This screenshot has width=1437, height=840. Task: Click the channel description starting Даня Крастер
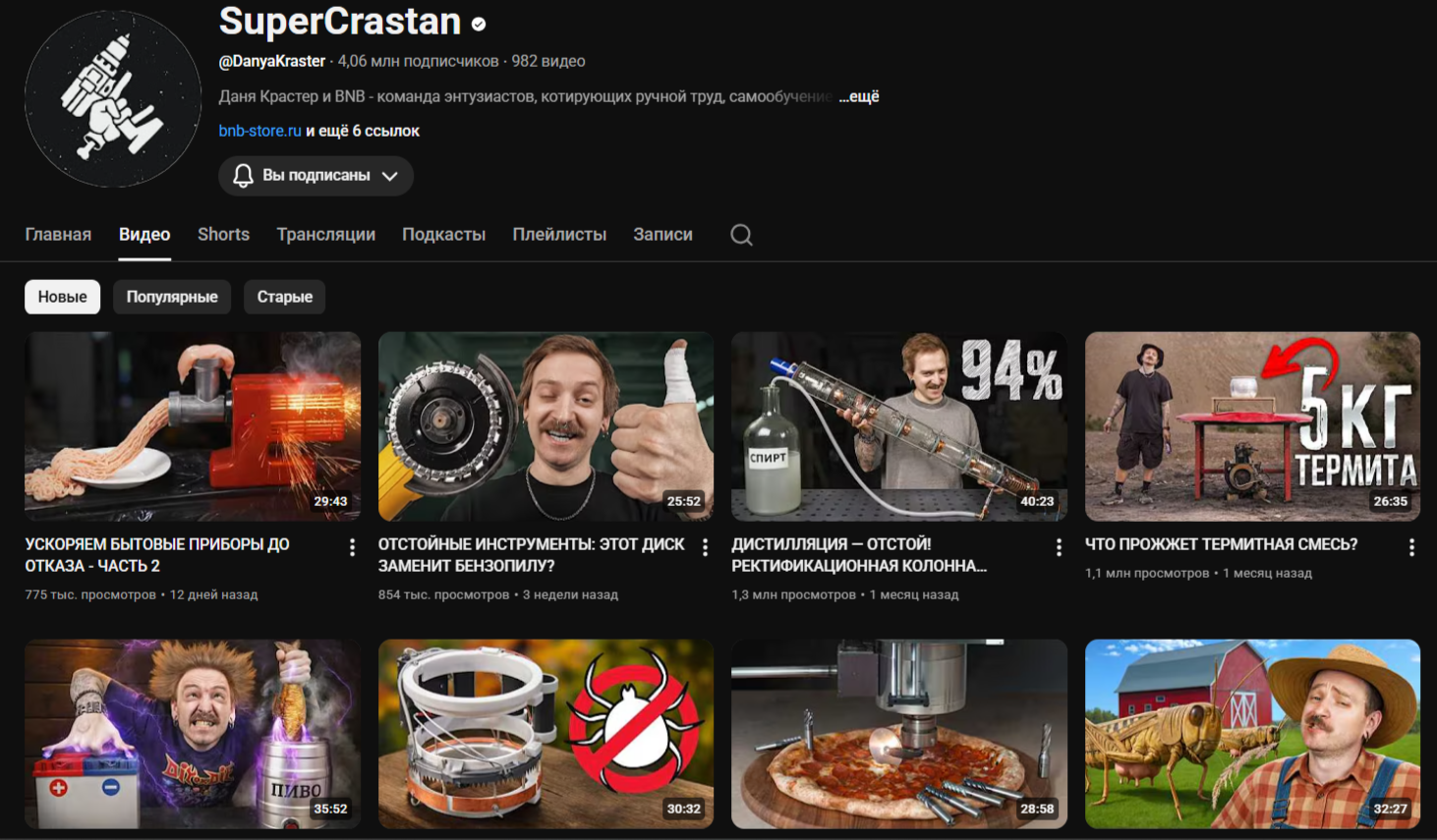pyautogui.click(x=526, y=96)
